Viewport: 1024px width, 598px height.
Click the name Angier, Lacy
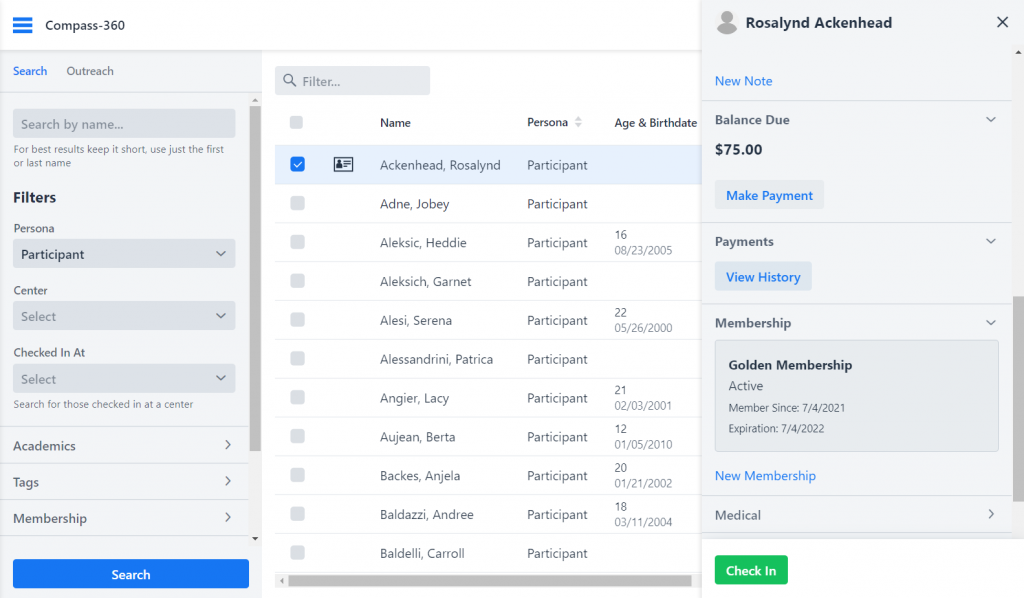415,398
